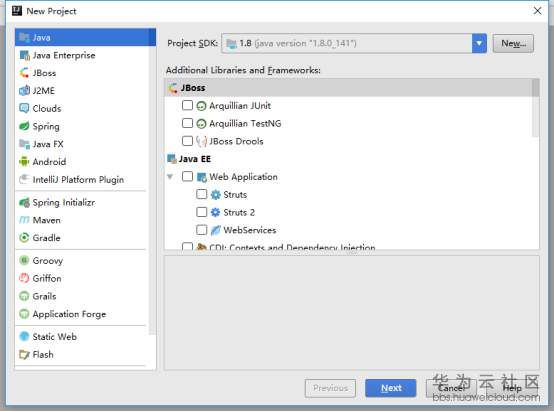Click the Project SDK combo box field

(354, 43)
